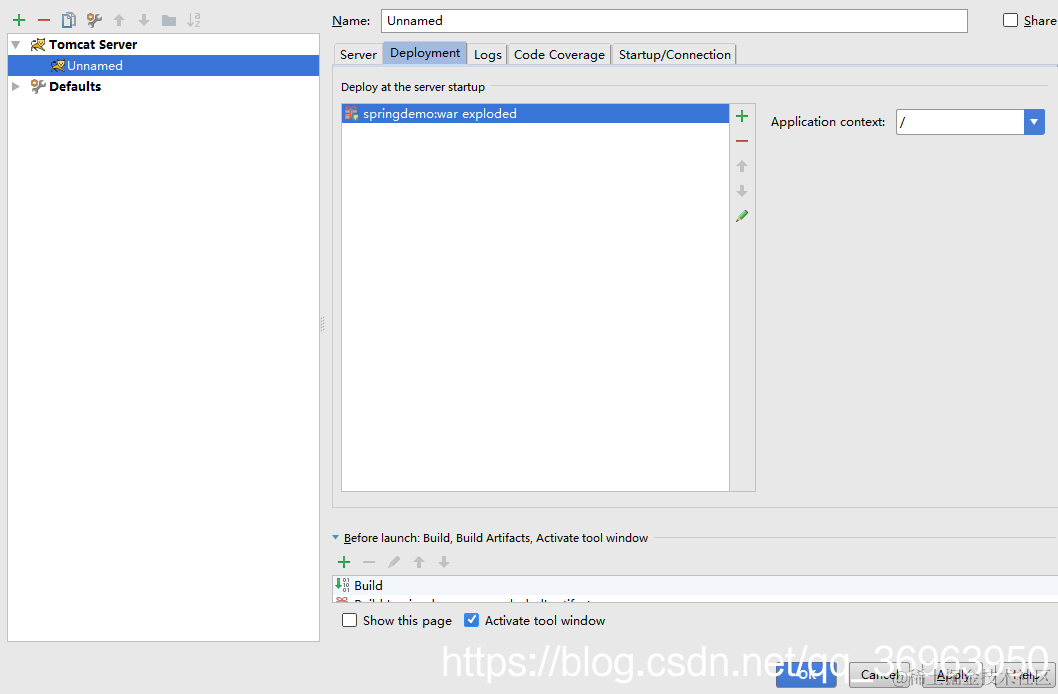
Task: Select the Deployment tab
Action: click(425, 53)
